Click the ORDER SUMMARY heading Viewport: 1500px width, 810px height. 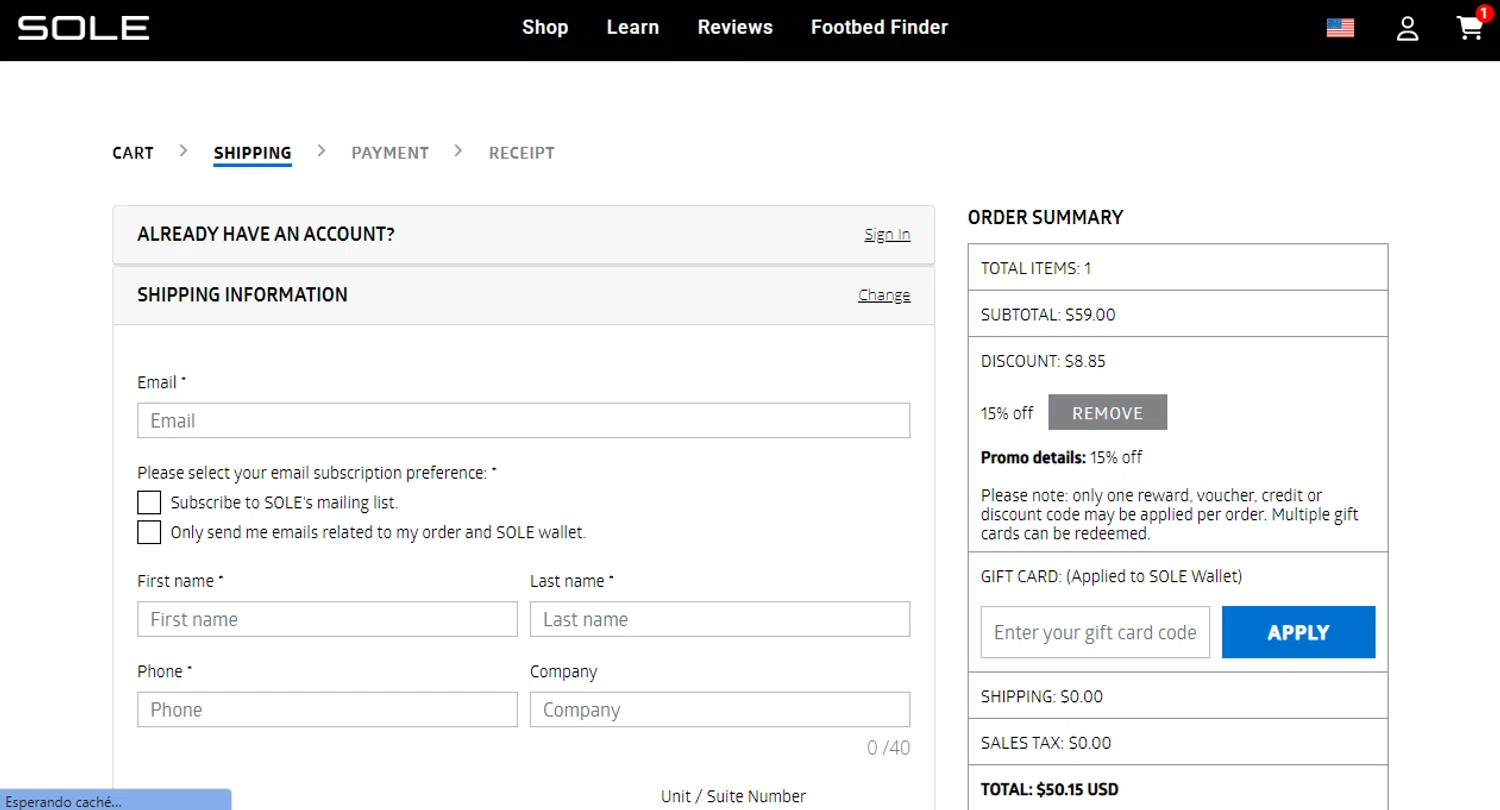tap(1045, 217)
